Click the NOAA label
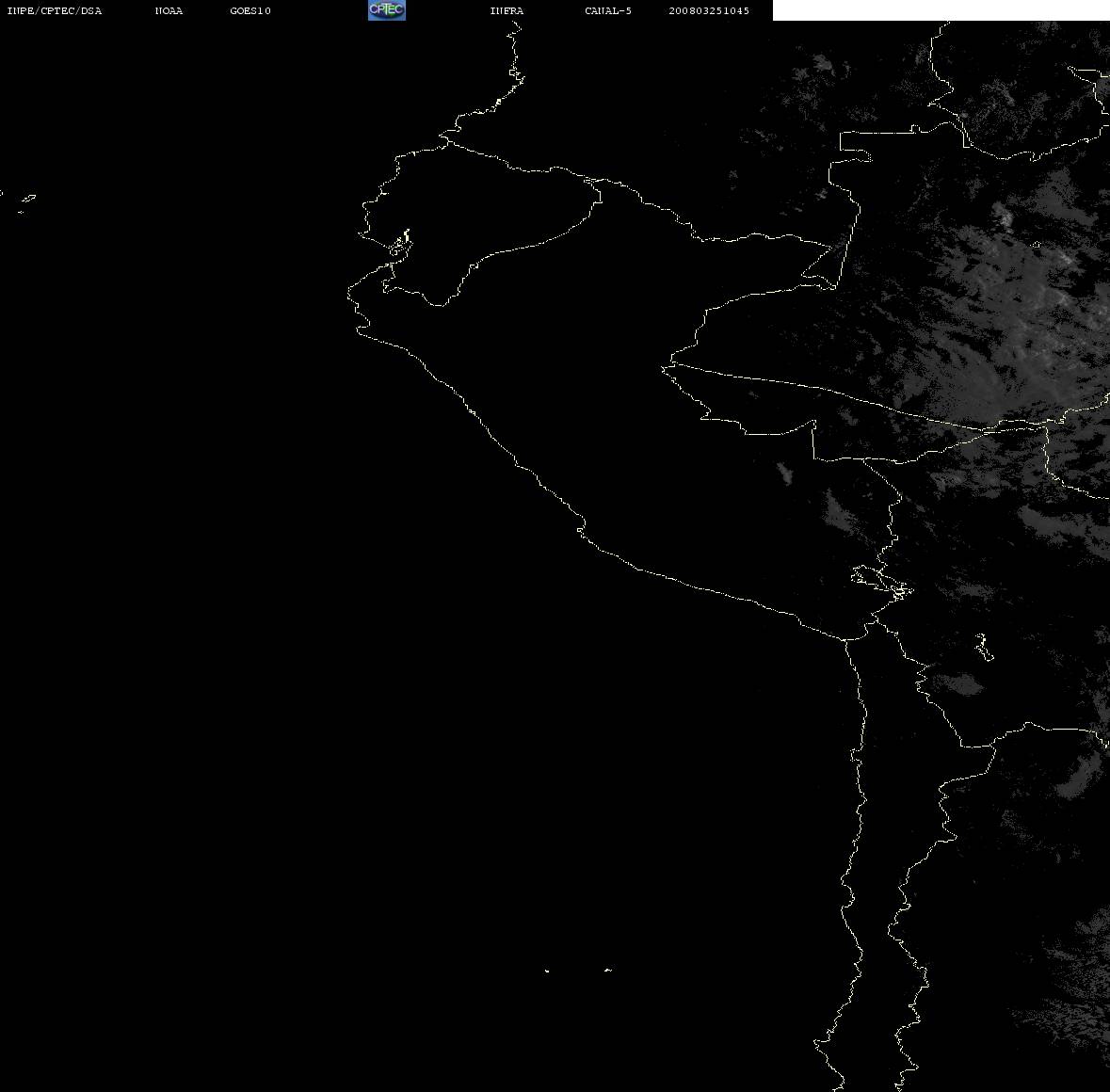Screen dimensions: 1110x1092 pos(169,10)
